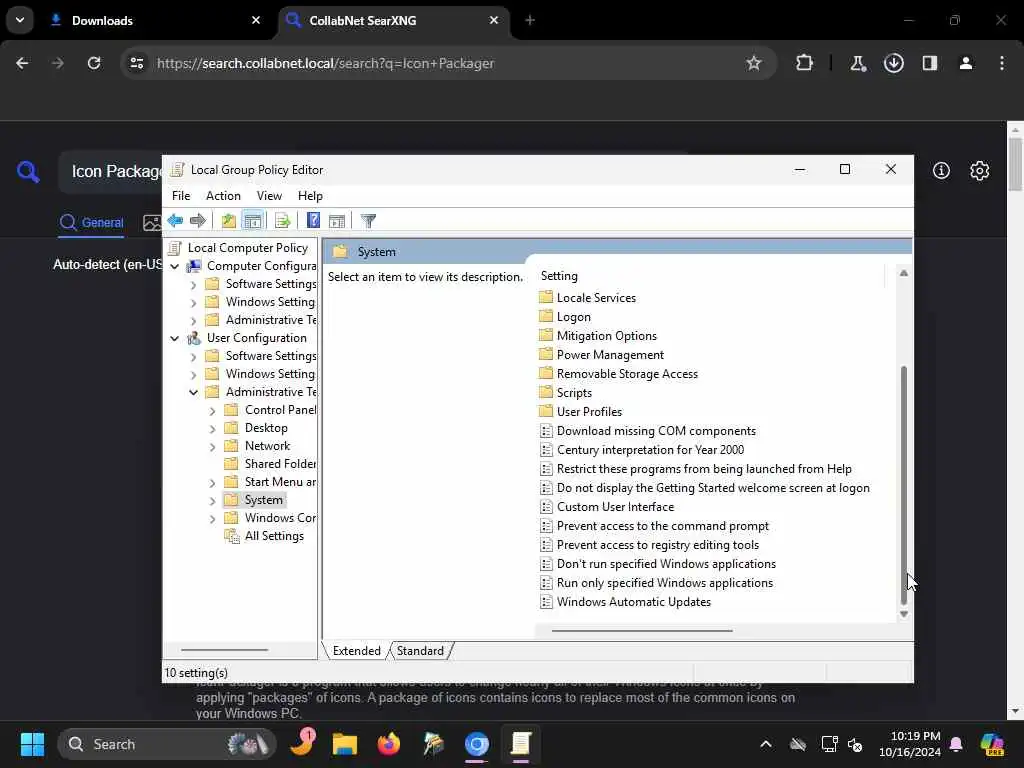
Task: Bookmark page with star icon
Action: click(x=754, y=63)
